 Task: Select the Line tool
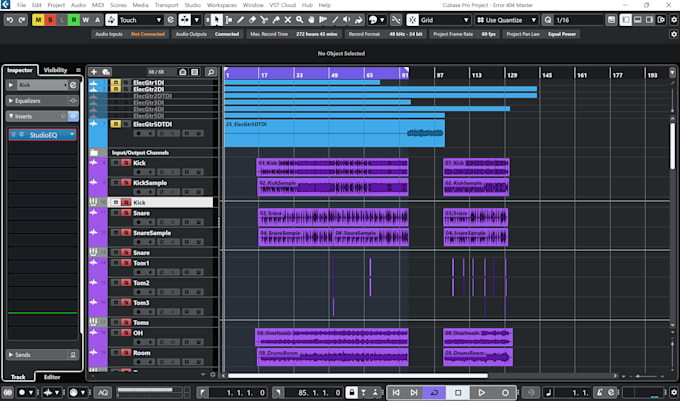coord(335,20)
